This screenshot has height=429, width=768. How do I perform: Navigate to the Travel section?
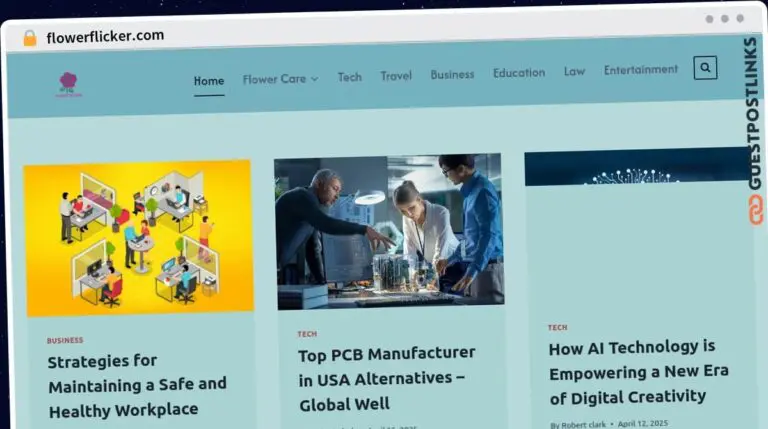[396, 75]
